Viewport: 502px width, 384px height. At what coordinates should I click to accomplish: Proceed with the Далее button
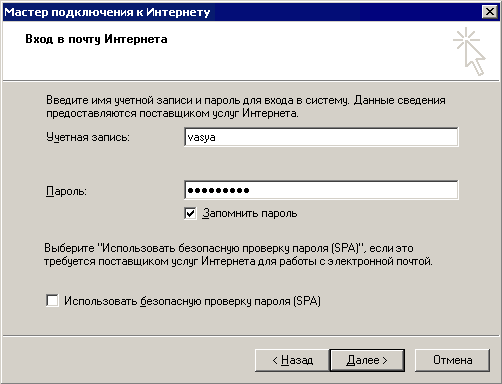coord(367,360)
